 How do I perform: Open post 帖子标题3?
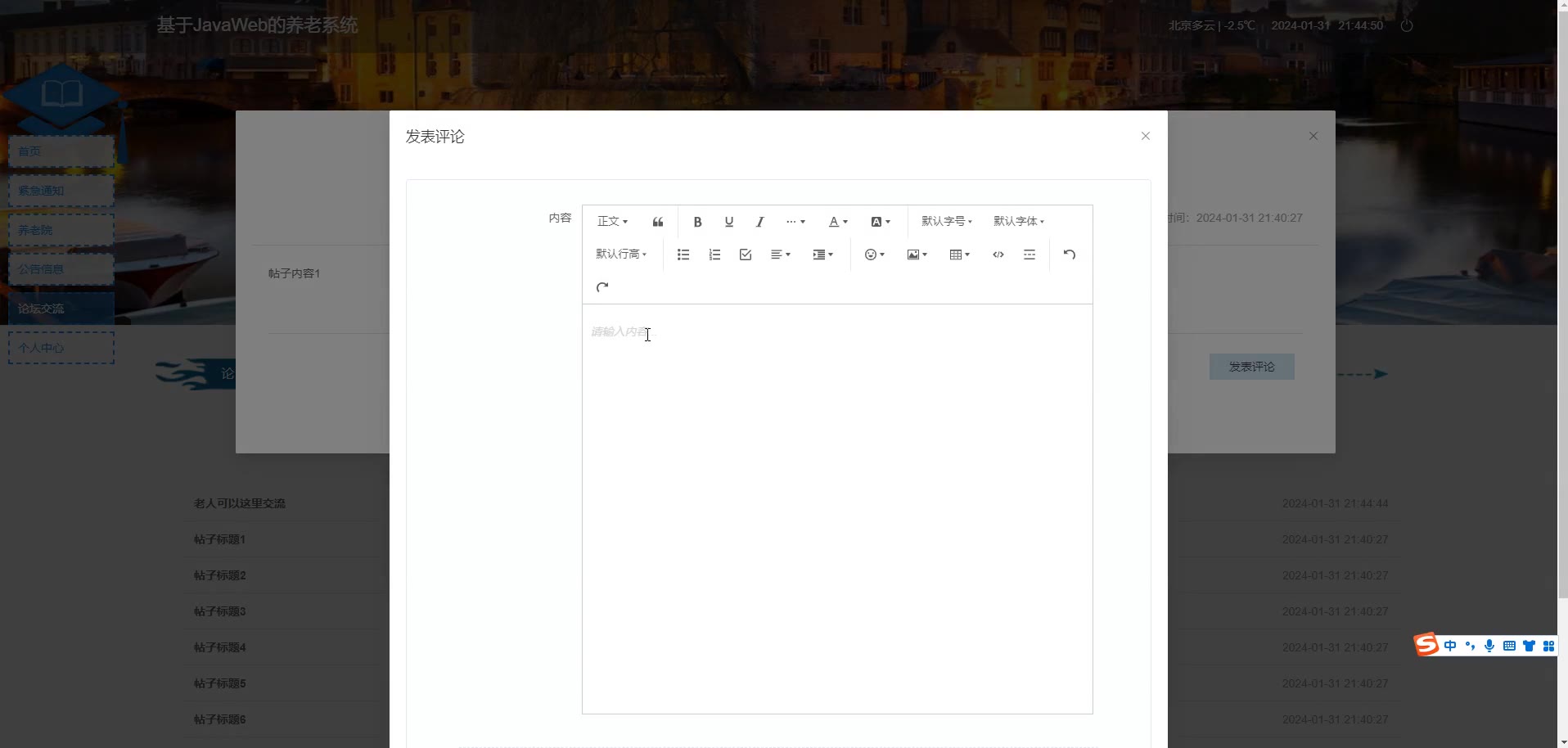coord(219,611)
